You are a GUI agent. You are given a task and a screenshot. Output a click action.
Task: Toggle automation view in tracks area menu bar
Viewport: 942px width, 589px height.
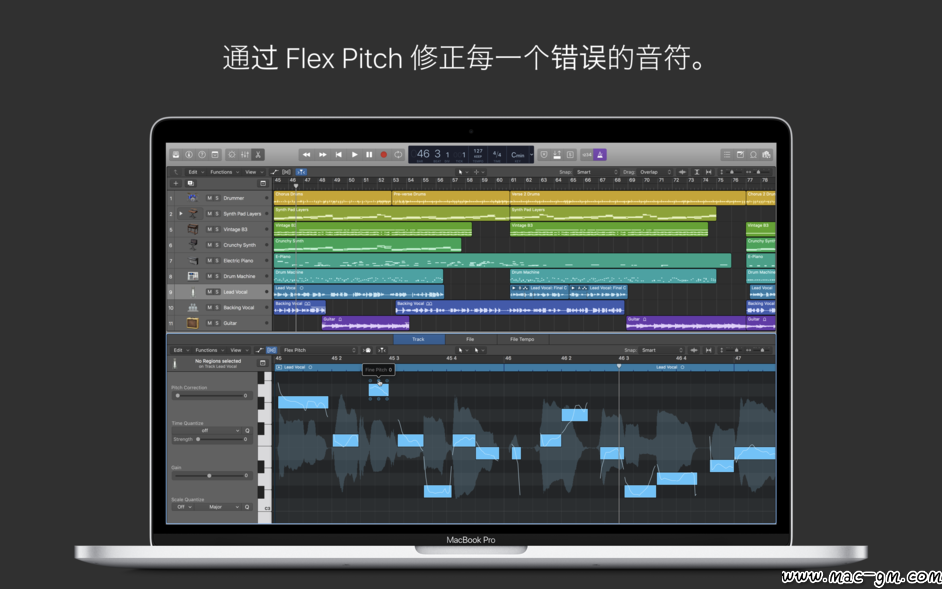click(x=273, y=172)
